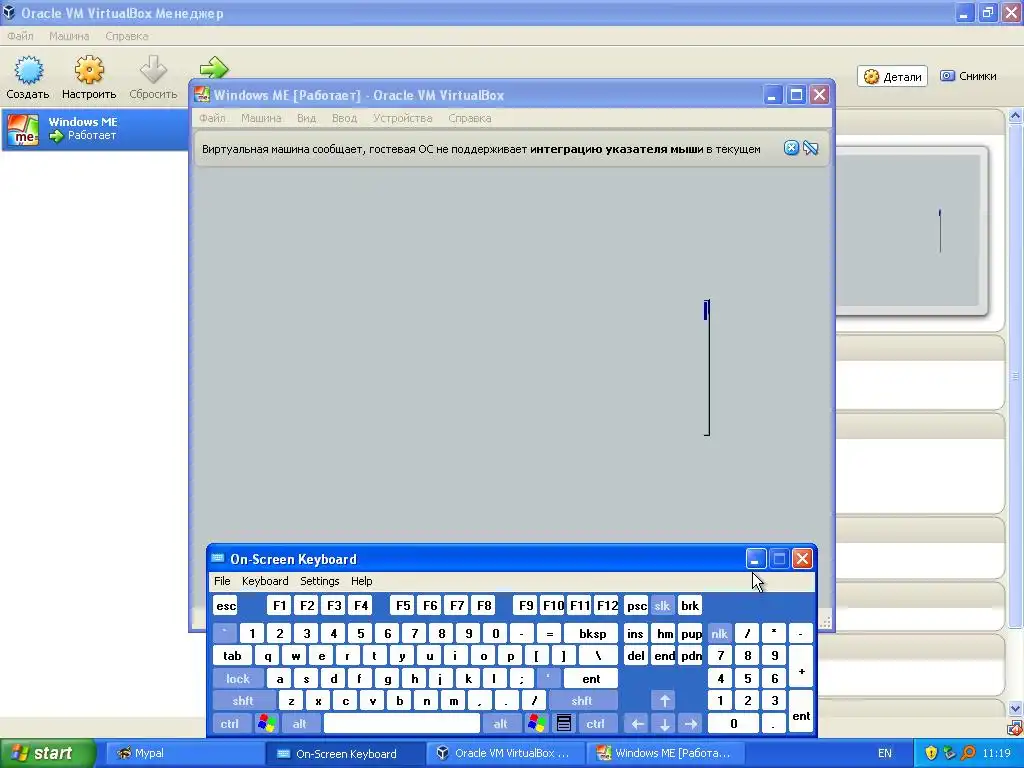
Task: Switch to Oracle VM VirtualBox taskbar button
Action: pos(505,753)
